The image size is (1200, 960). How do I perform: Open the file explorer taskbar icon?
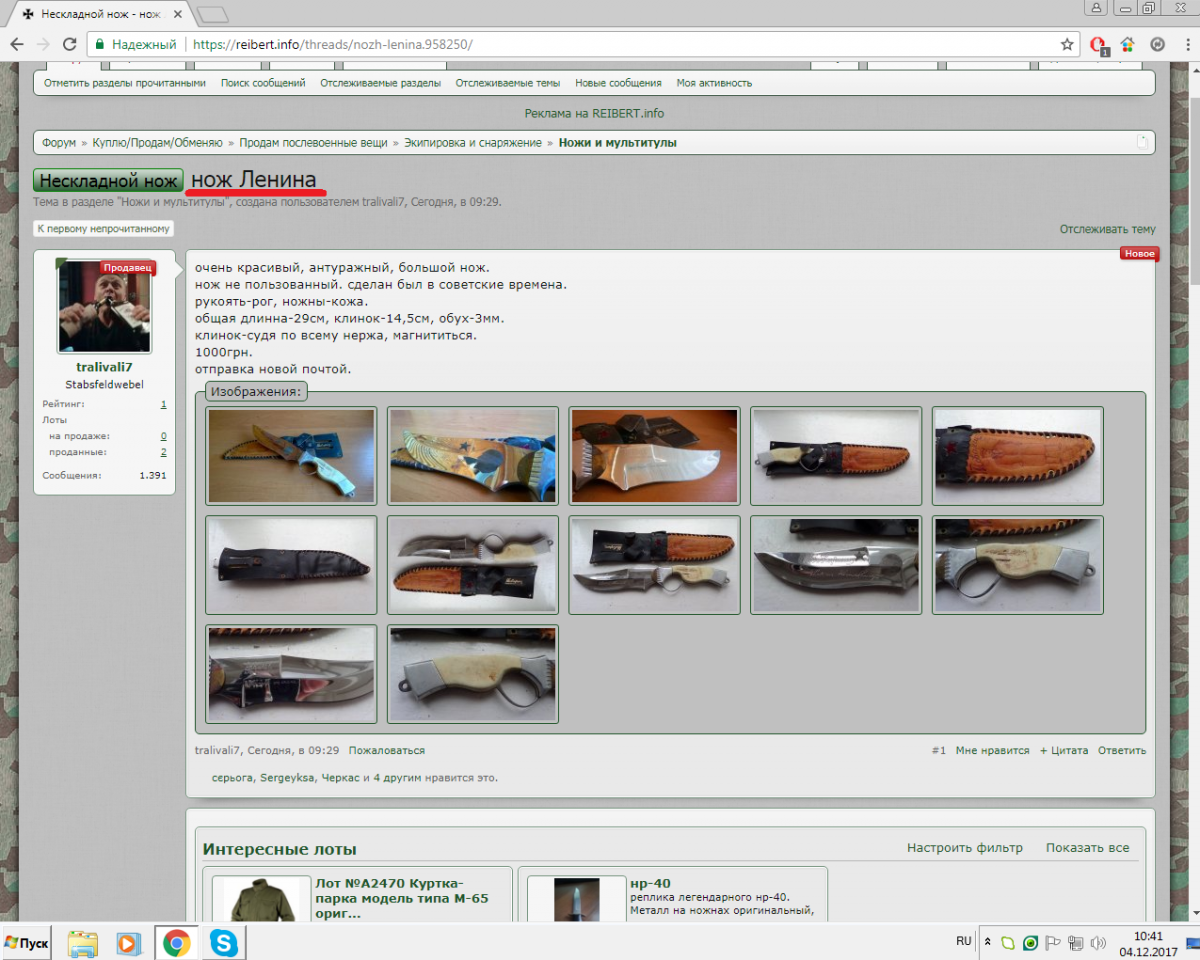82,942
